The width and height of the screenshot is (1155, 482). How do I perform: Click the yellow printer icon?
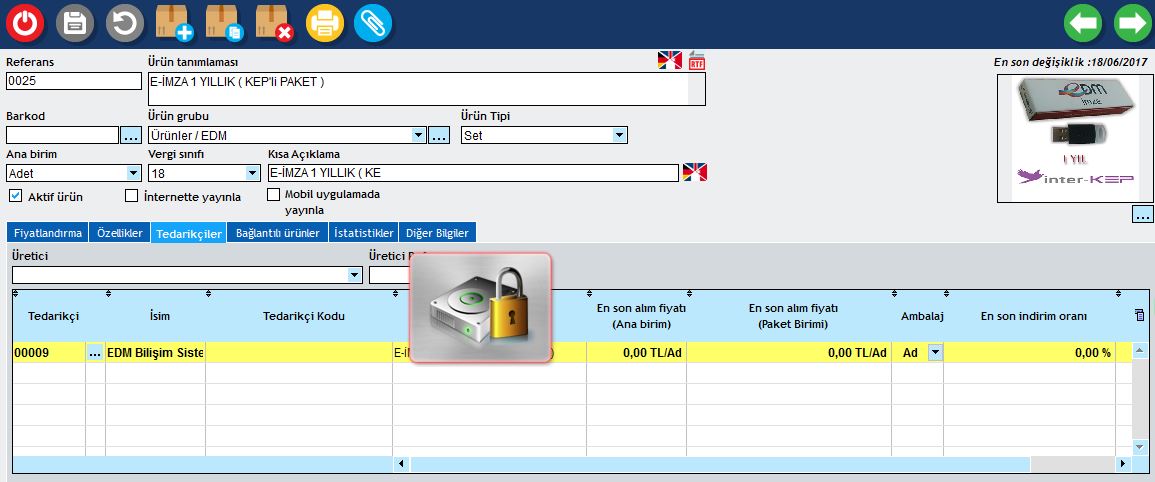tap(324, 23)
